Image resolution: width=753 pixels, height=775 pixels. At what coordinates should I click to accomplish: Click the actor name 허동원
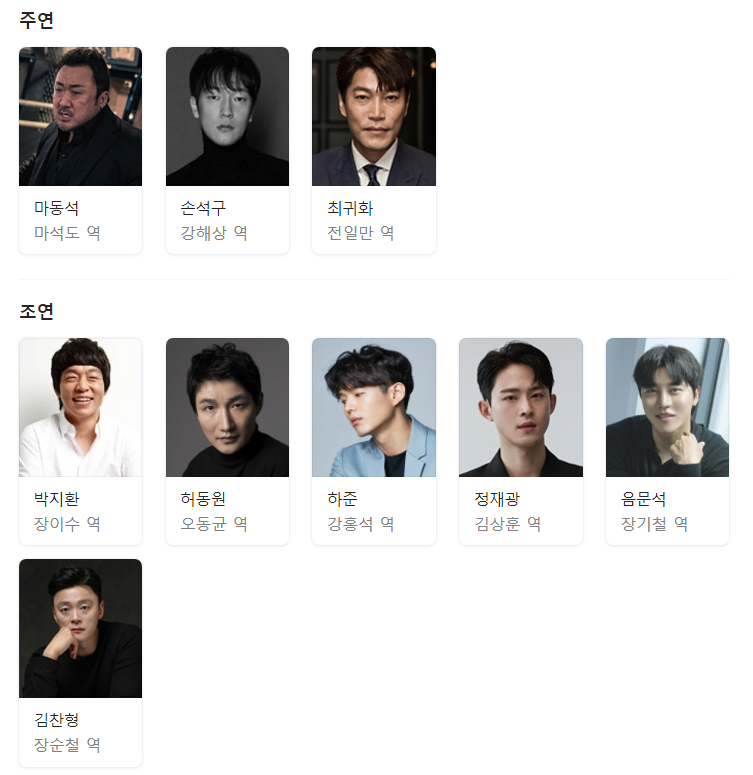[203, 499]
